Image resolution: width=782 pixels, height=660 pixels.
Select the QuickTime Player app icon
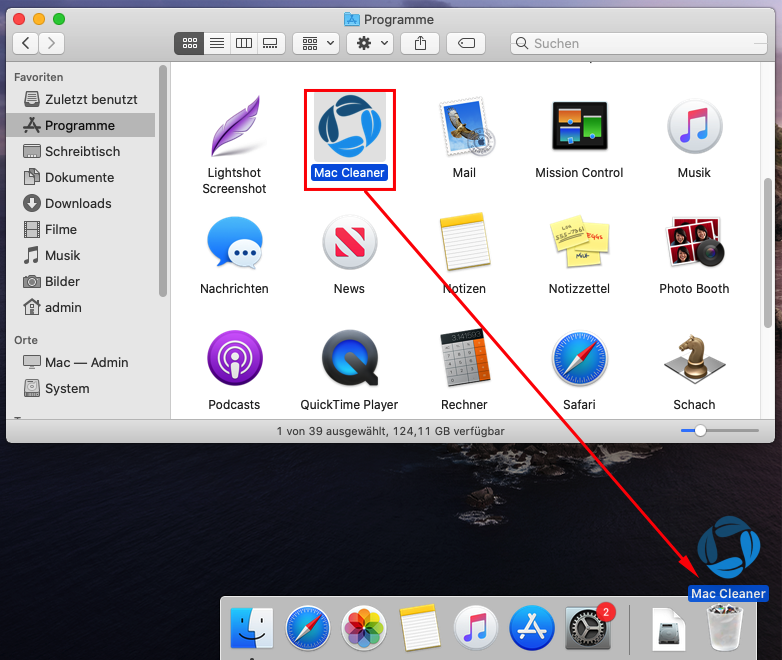pyautogui.click(x=350, y=358)
